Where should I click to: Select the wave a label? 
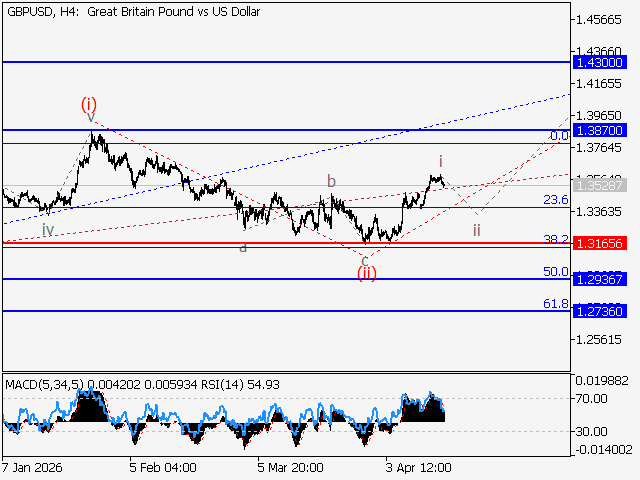click(x=243, y=245)
